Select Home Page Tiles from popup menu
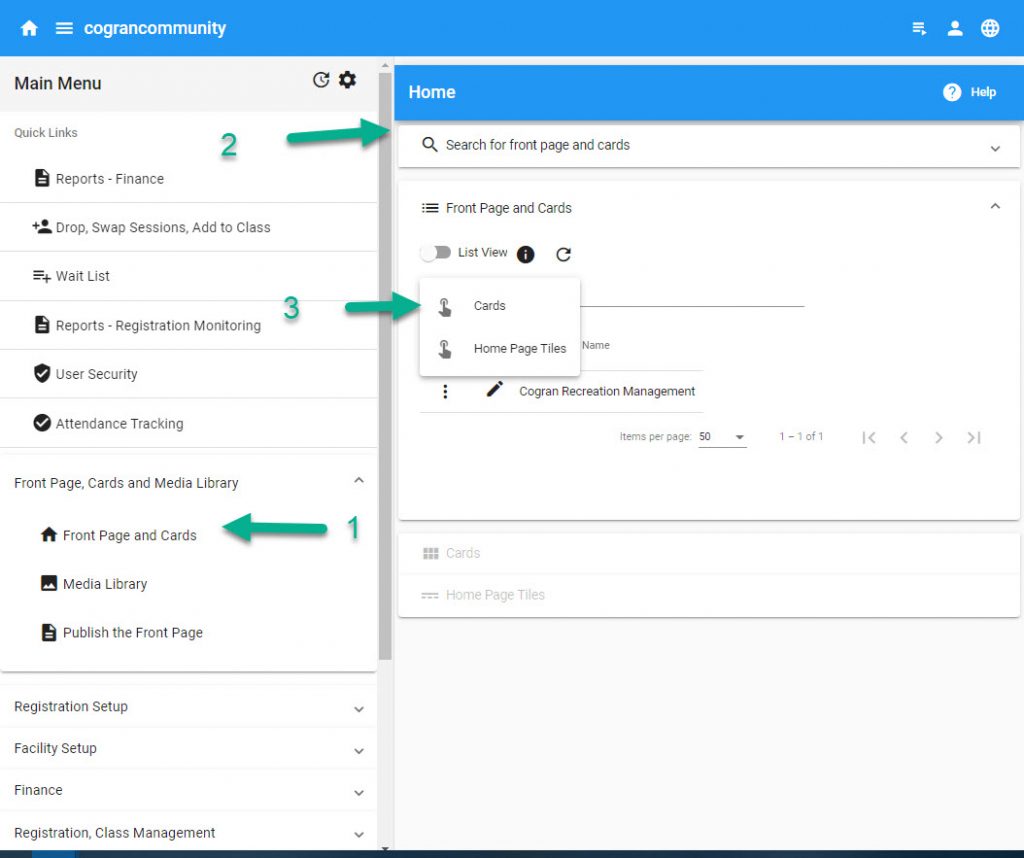This screenshot has height=858, width=1024. (519, 349)
